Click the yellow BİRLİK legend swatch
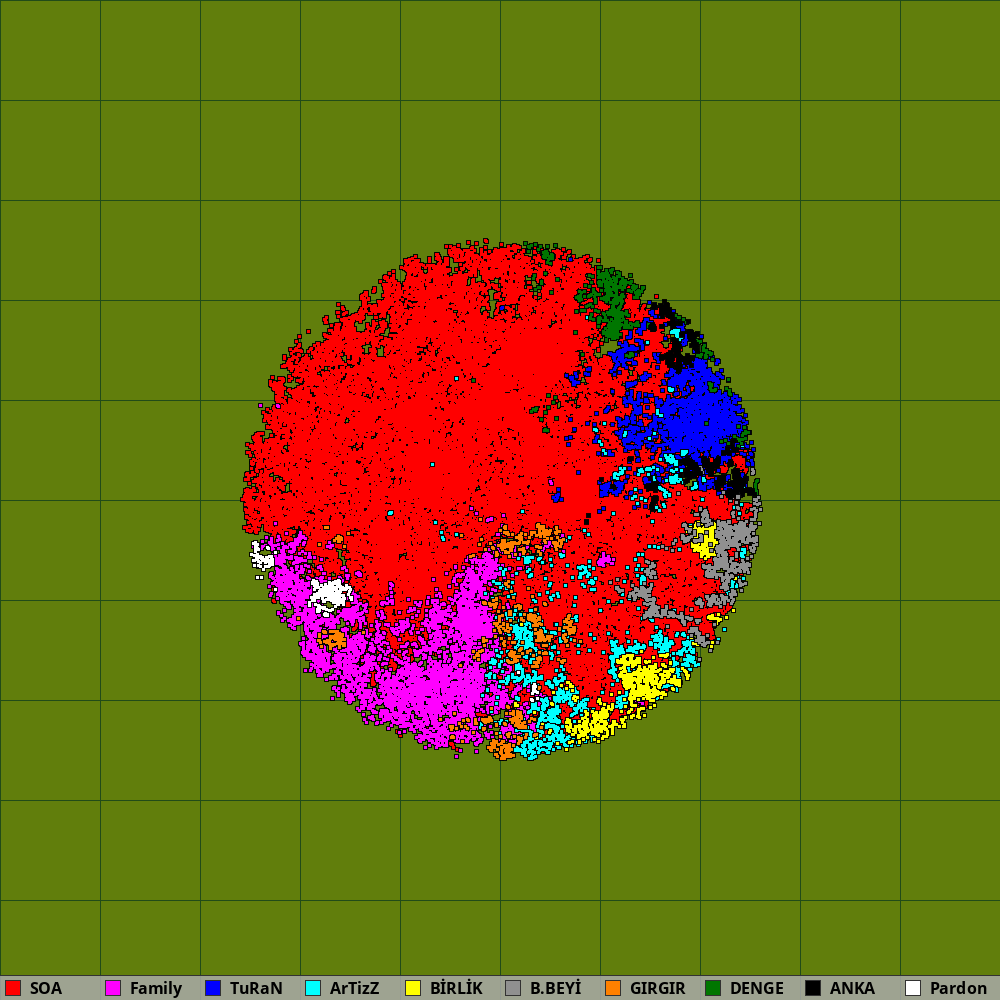The image size is (1000, 1000). (413, 988)
